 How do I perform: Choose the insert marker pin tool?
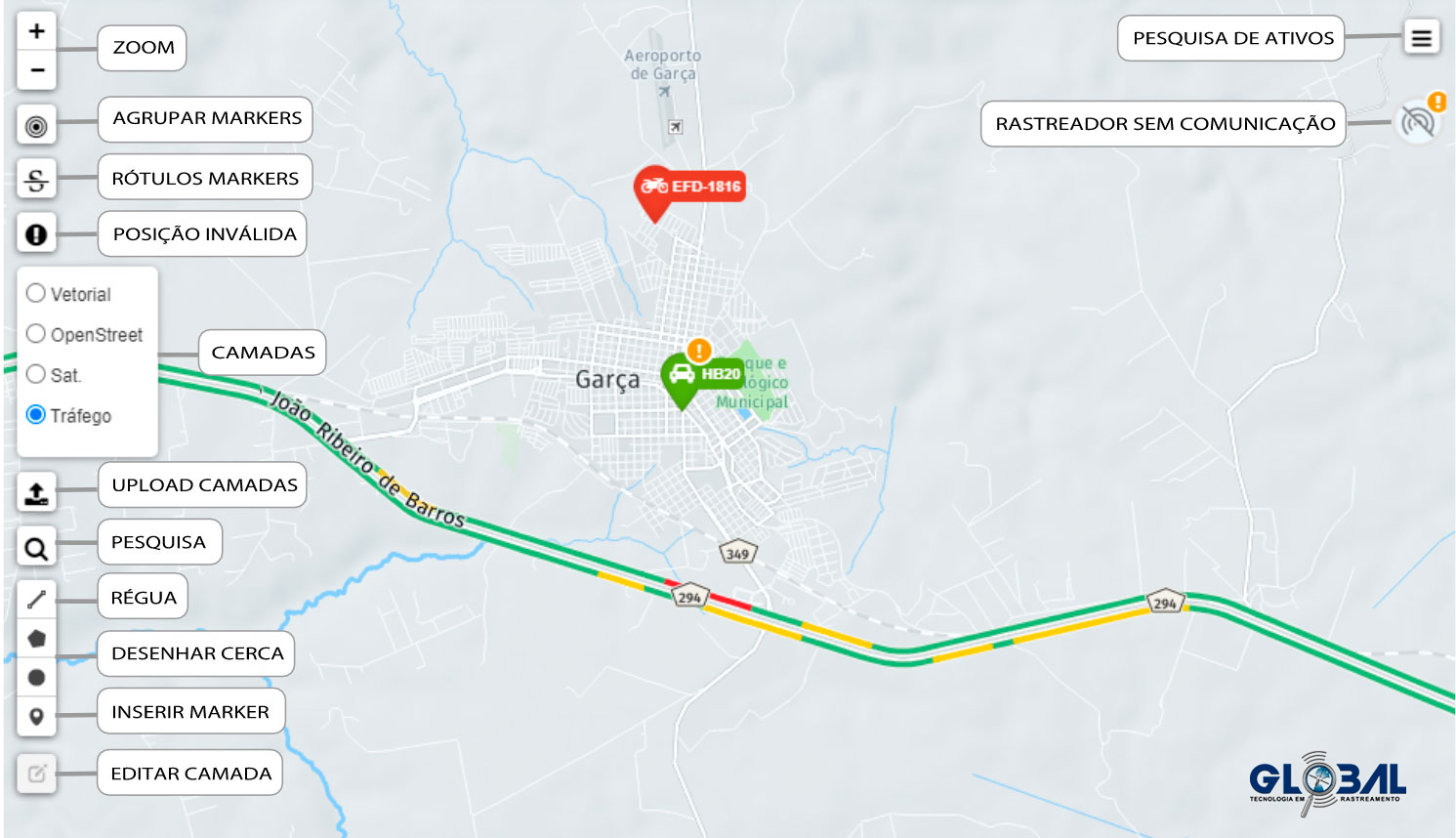(36, 717)
